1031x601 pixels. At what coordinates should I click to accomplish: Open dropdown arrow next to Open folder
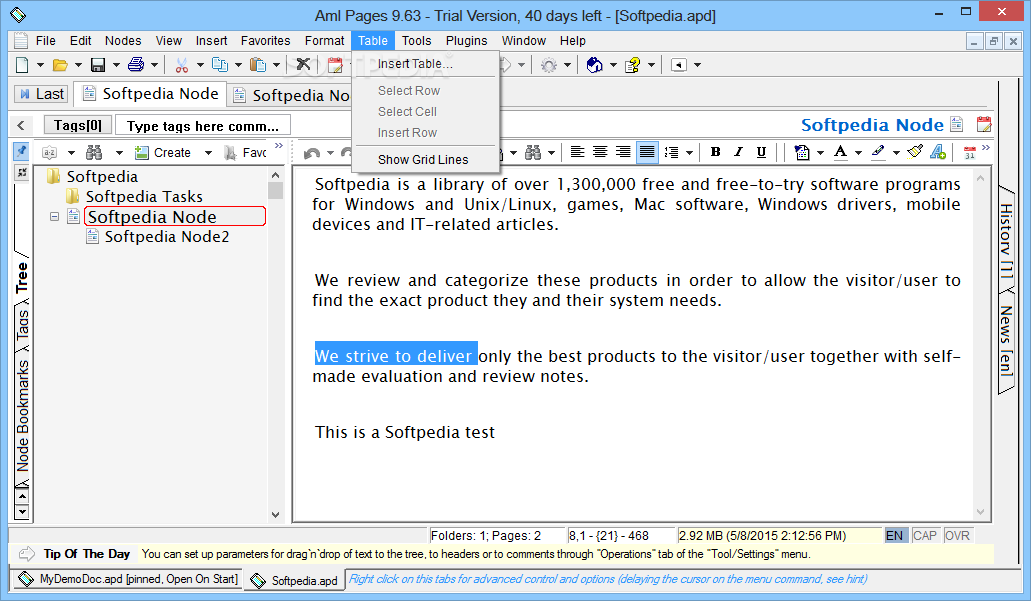tap(78, 65)
